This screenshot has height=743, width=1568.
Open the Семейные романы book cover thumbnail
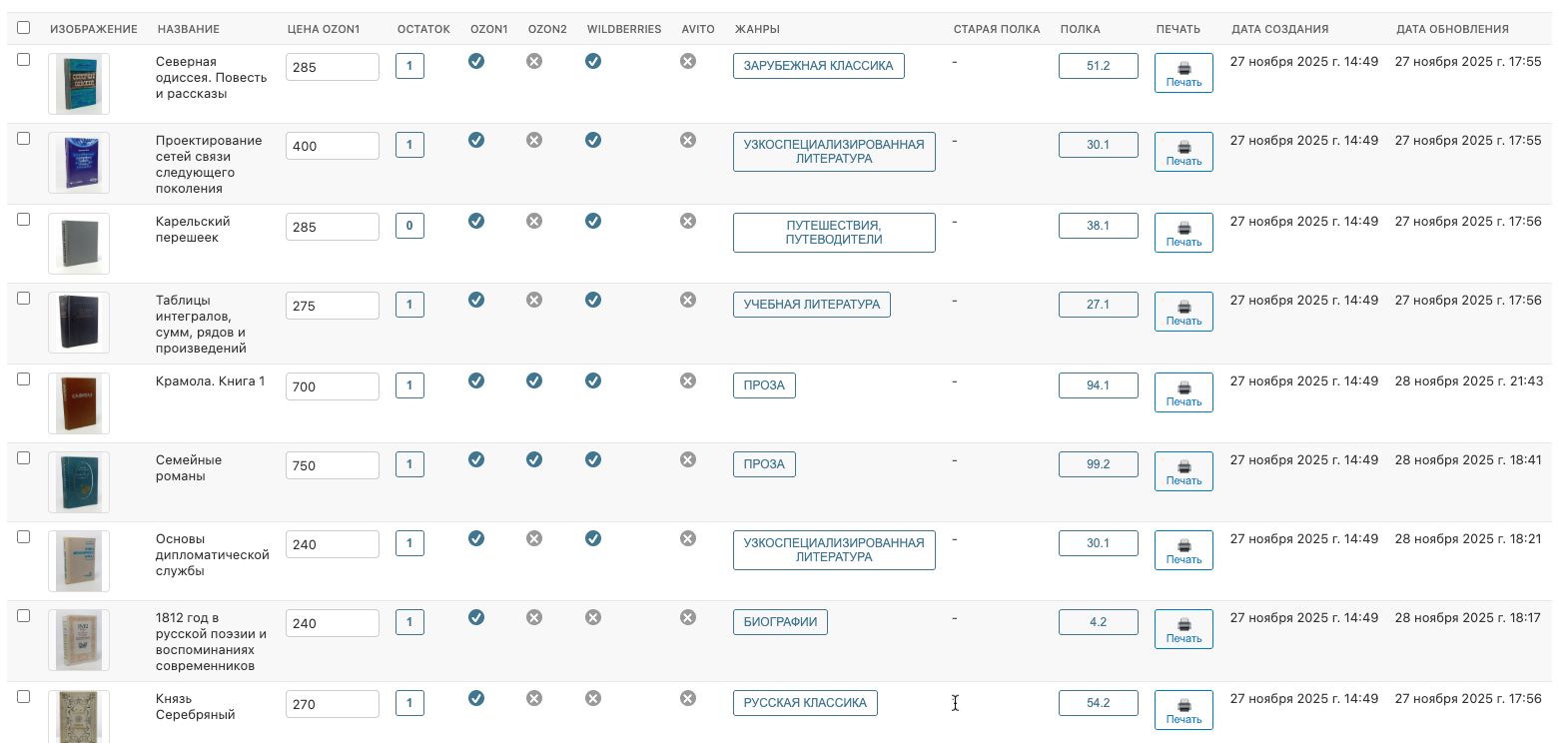point(79,482)
